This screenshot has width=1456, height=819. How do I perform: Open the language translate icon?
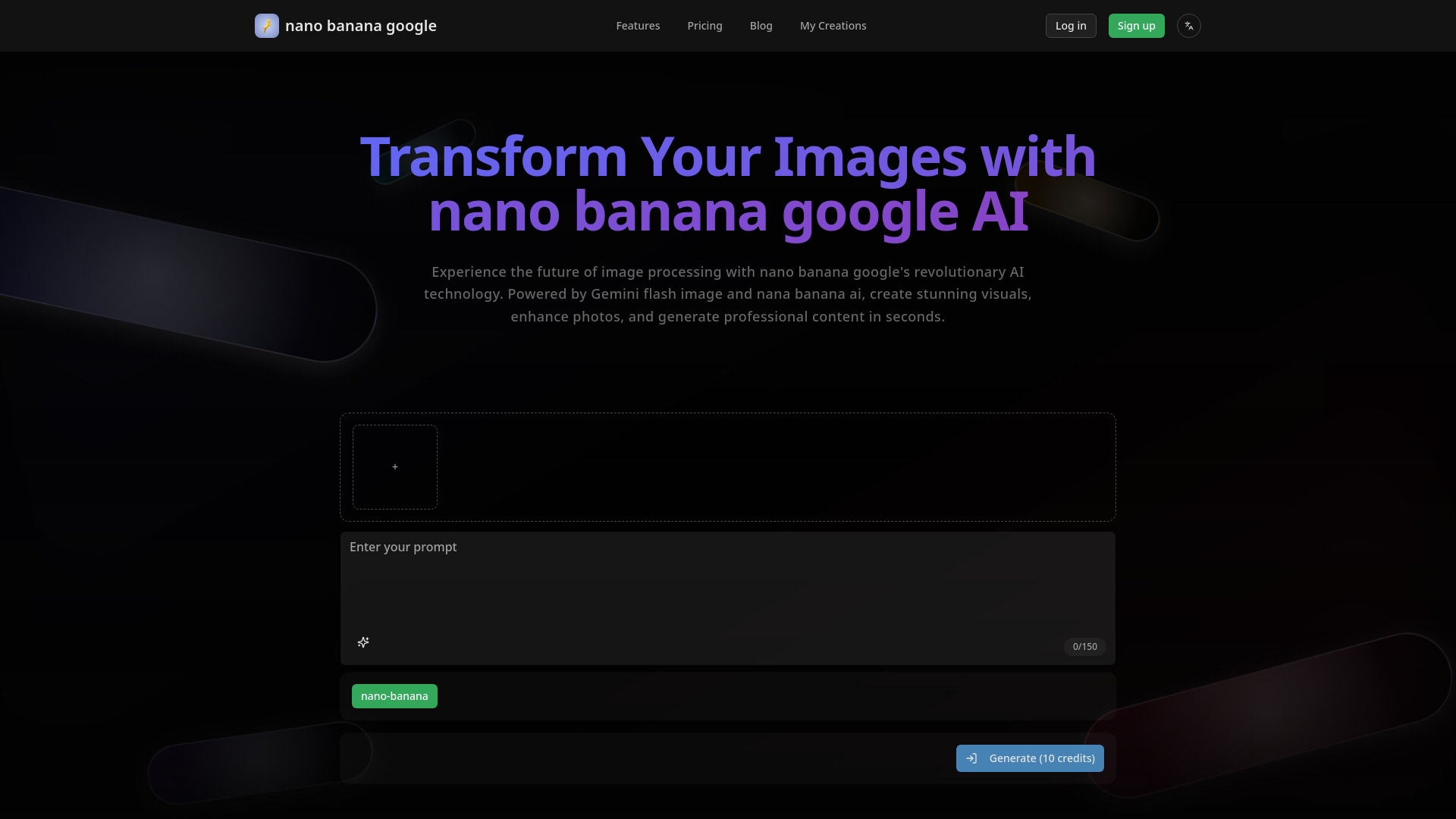click(1188, 26)
